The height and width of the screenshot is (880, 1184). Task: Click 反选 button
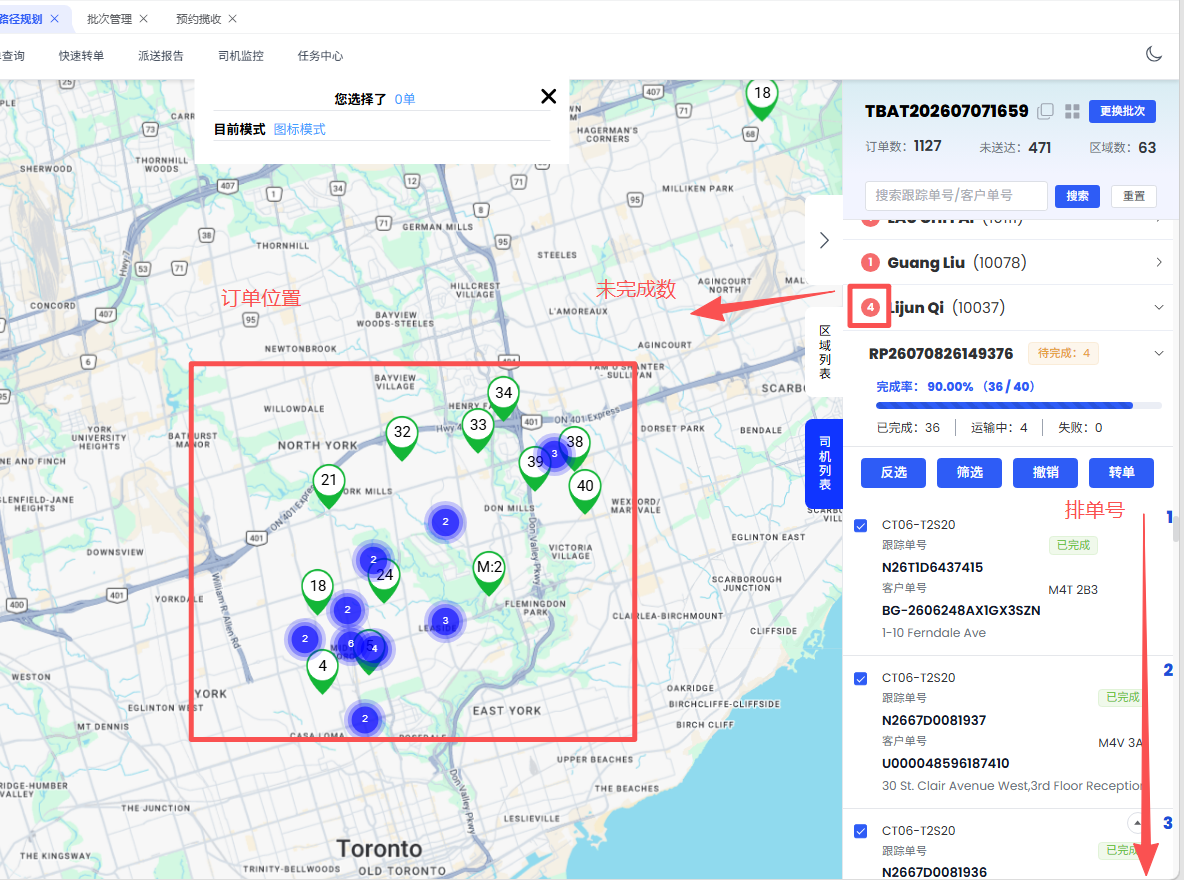click(893, 472)
